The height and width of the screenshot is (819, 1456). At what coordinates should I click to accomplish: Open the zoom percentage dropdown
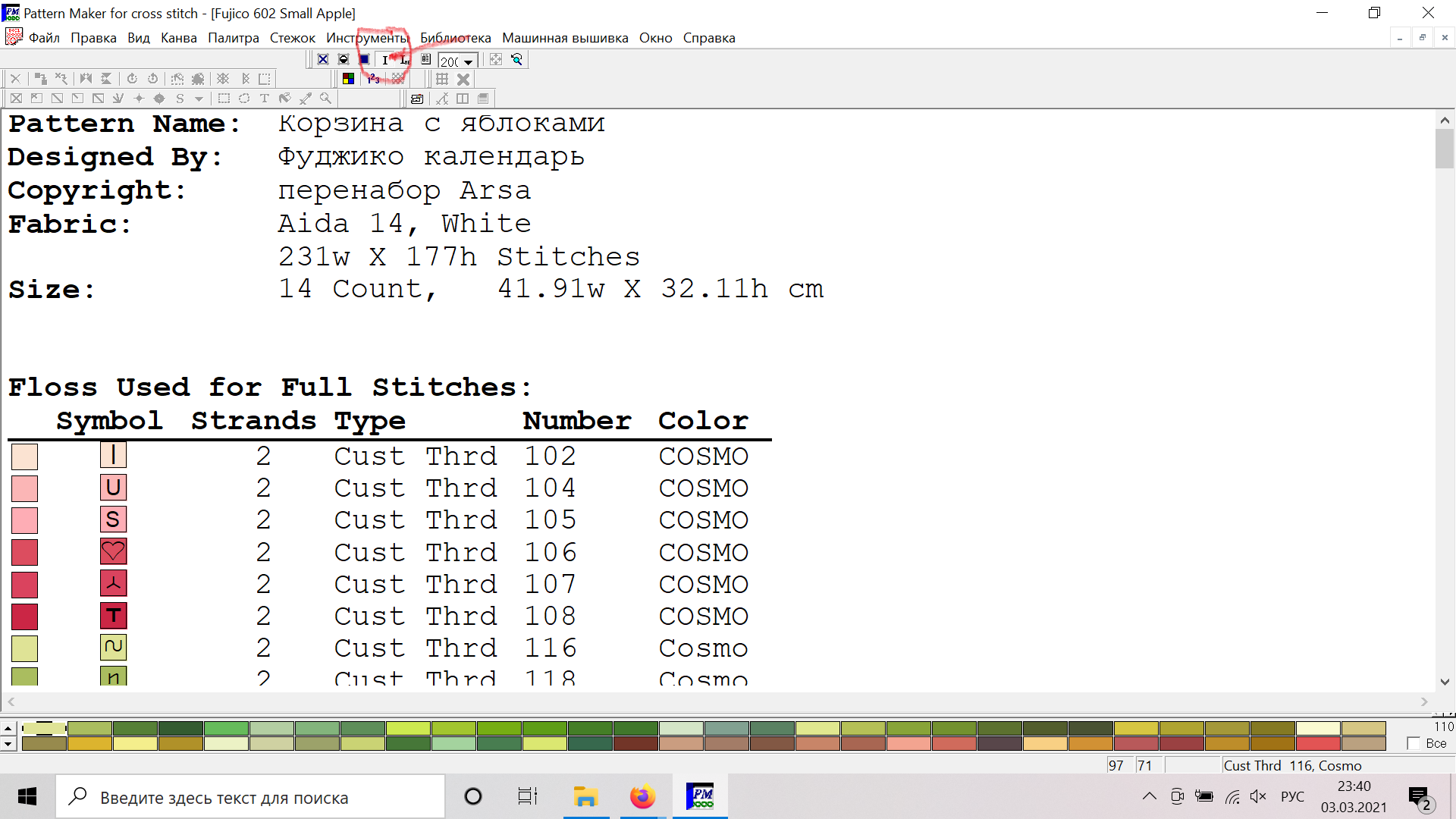point(468,61)
